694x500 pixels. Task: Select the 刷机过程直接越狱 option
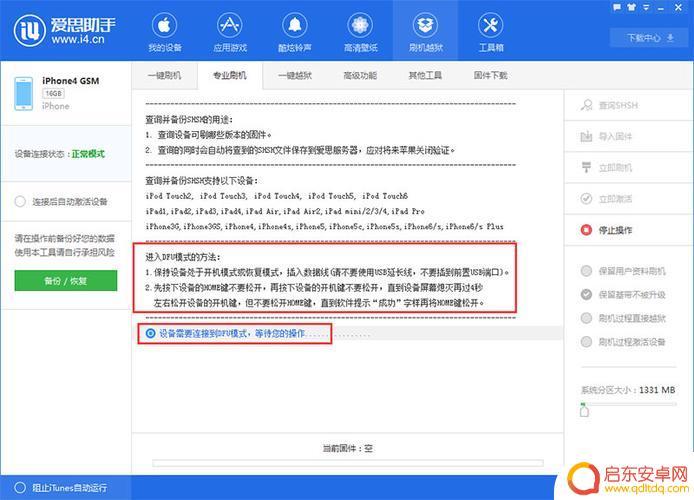(623, 318)
